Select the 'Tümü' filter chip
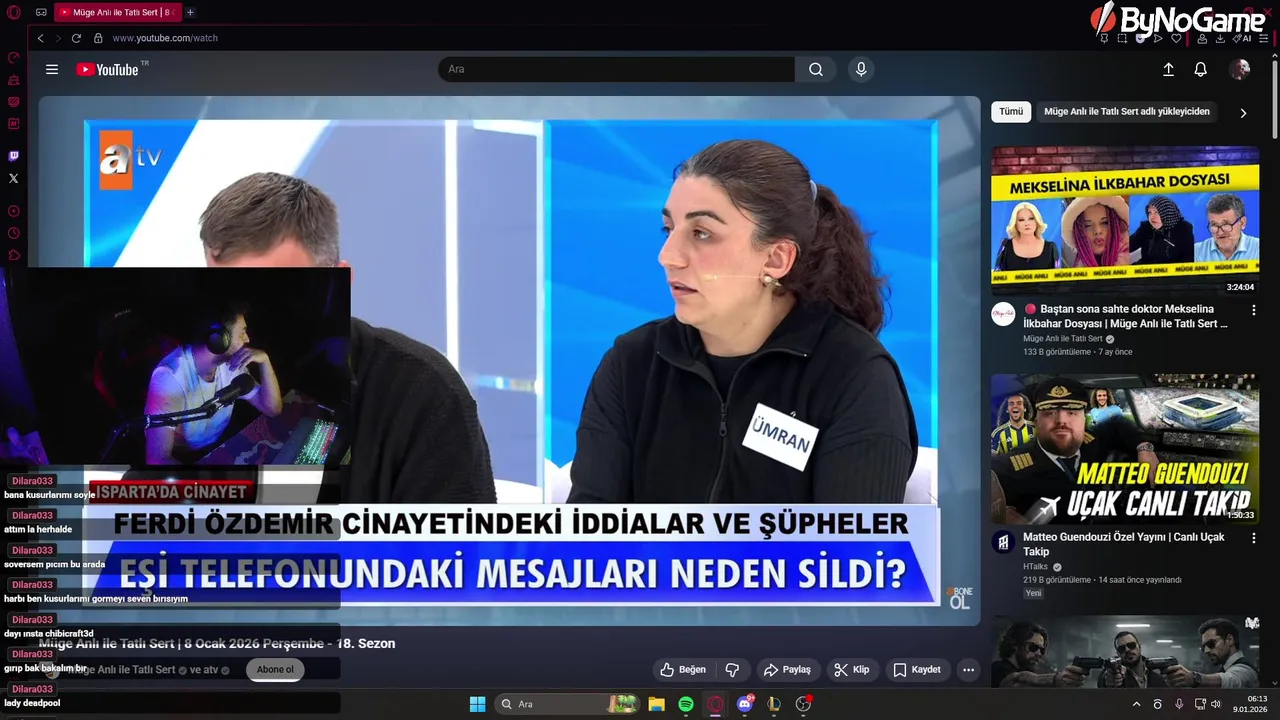The height and width of the screenshot is (720, 1280). 1011,112
